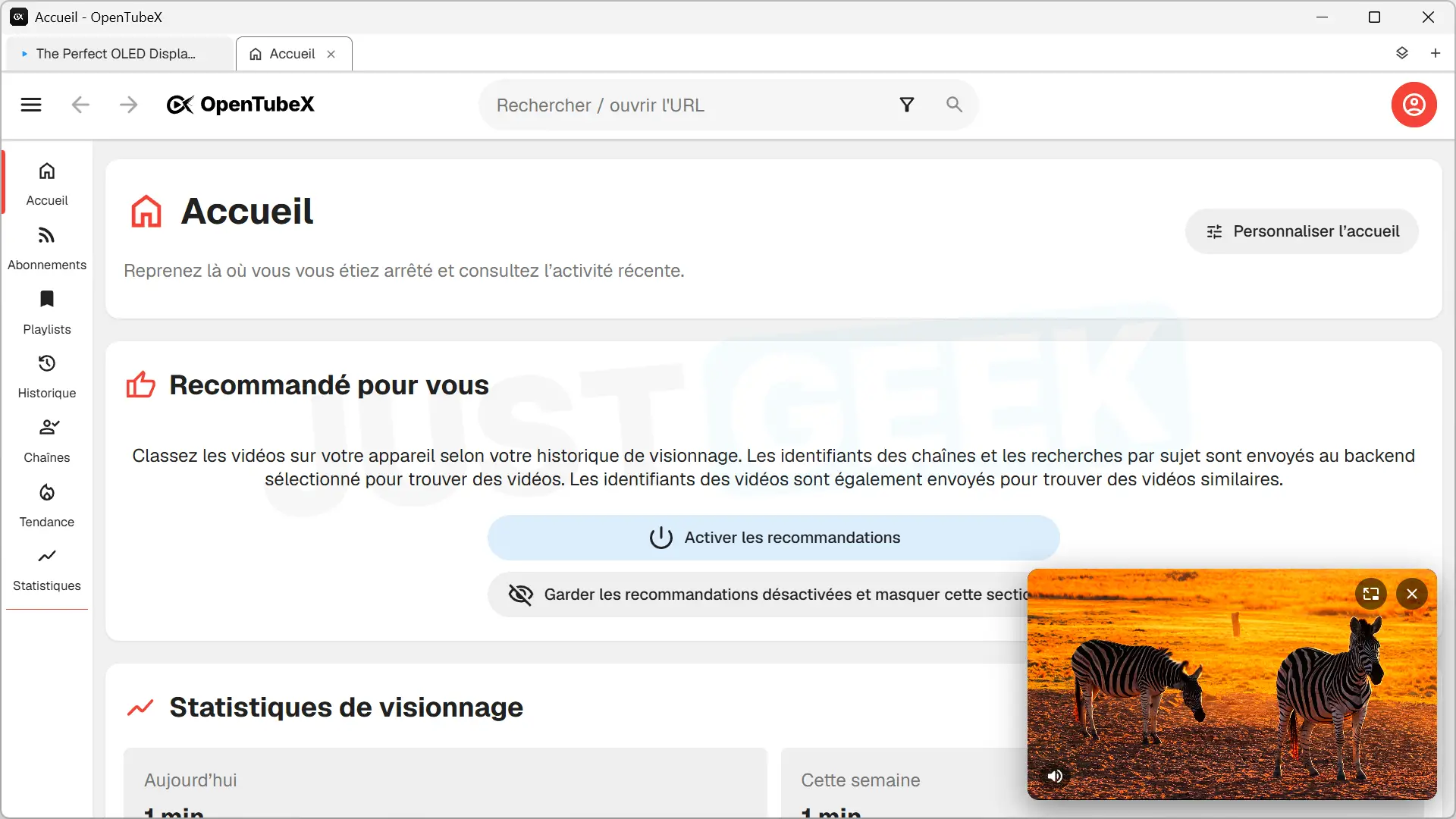Mute the mini player volume

[1055, 776]
